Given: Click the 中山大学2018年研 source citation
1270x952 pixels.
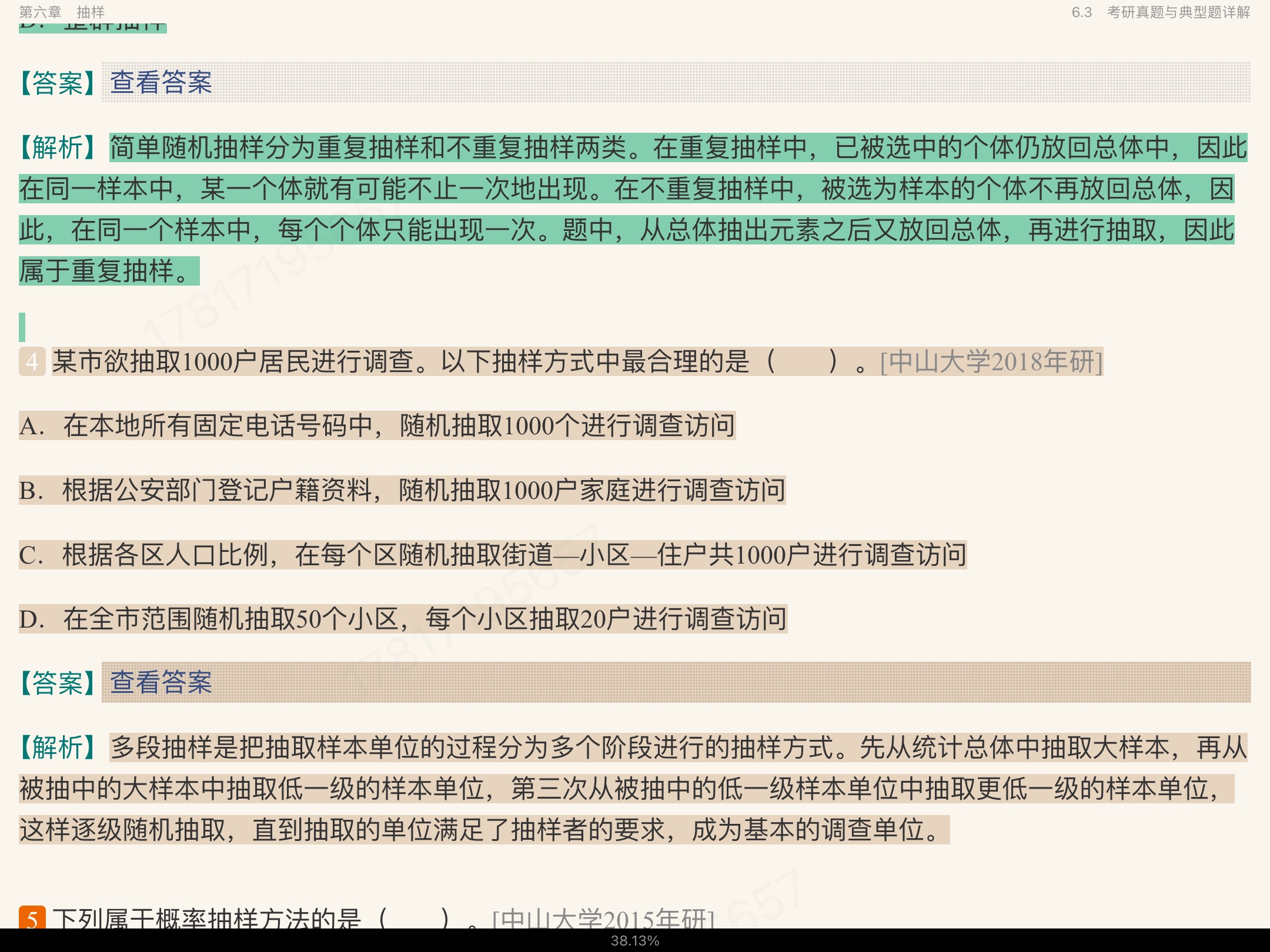Looking at the screenshot, I should [991, 361].
